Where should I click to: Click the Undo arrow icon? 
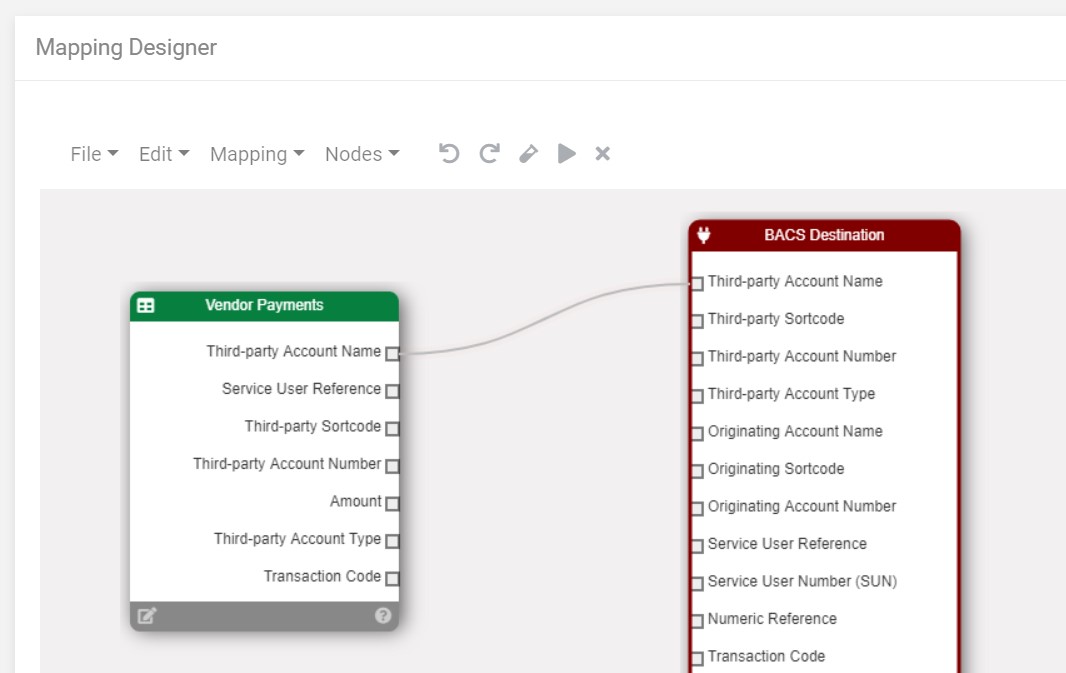tap(449, 154)
